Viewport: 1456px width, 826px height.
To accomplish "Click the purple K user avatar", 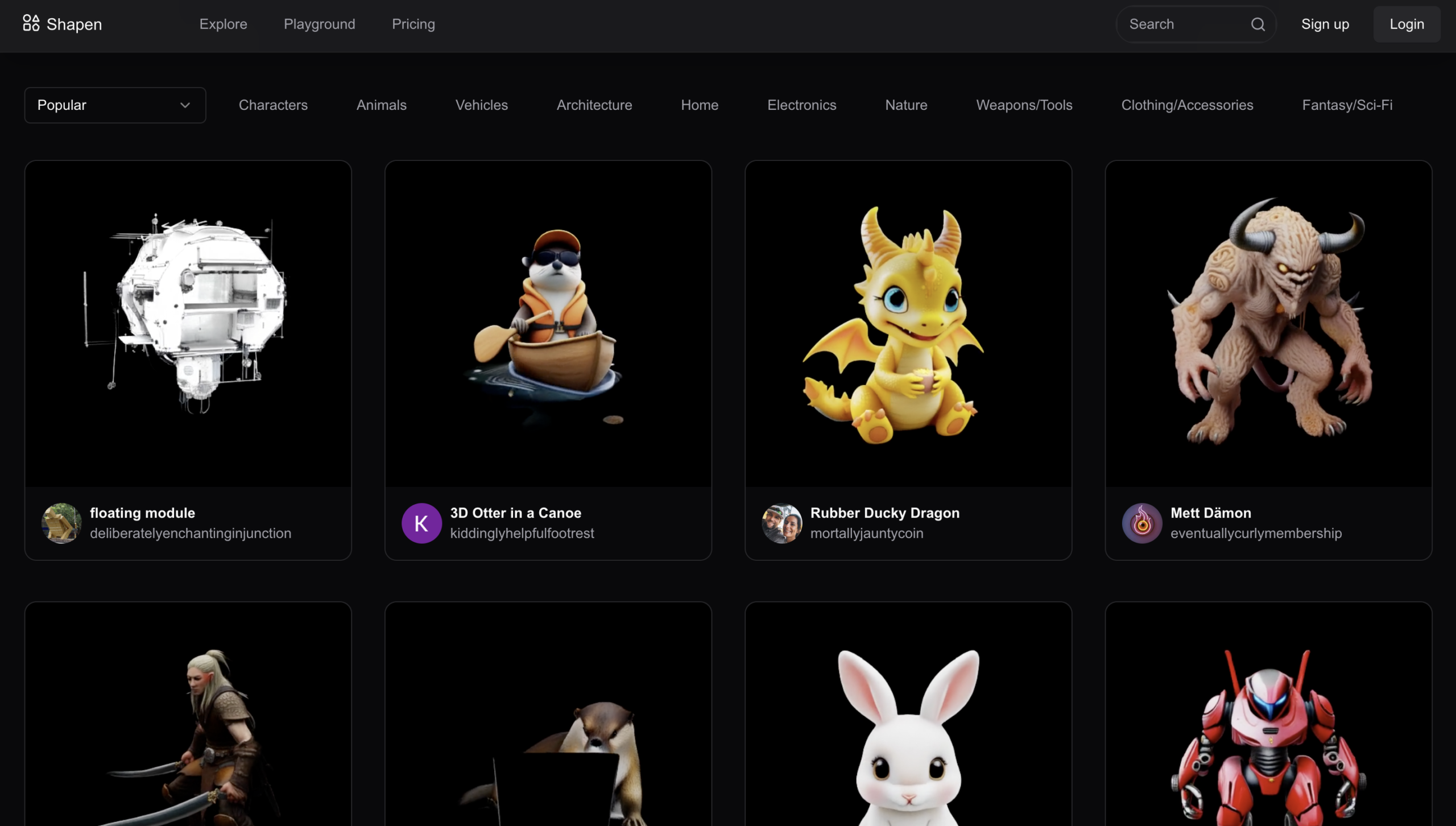I will click(x=421, y=523).
